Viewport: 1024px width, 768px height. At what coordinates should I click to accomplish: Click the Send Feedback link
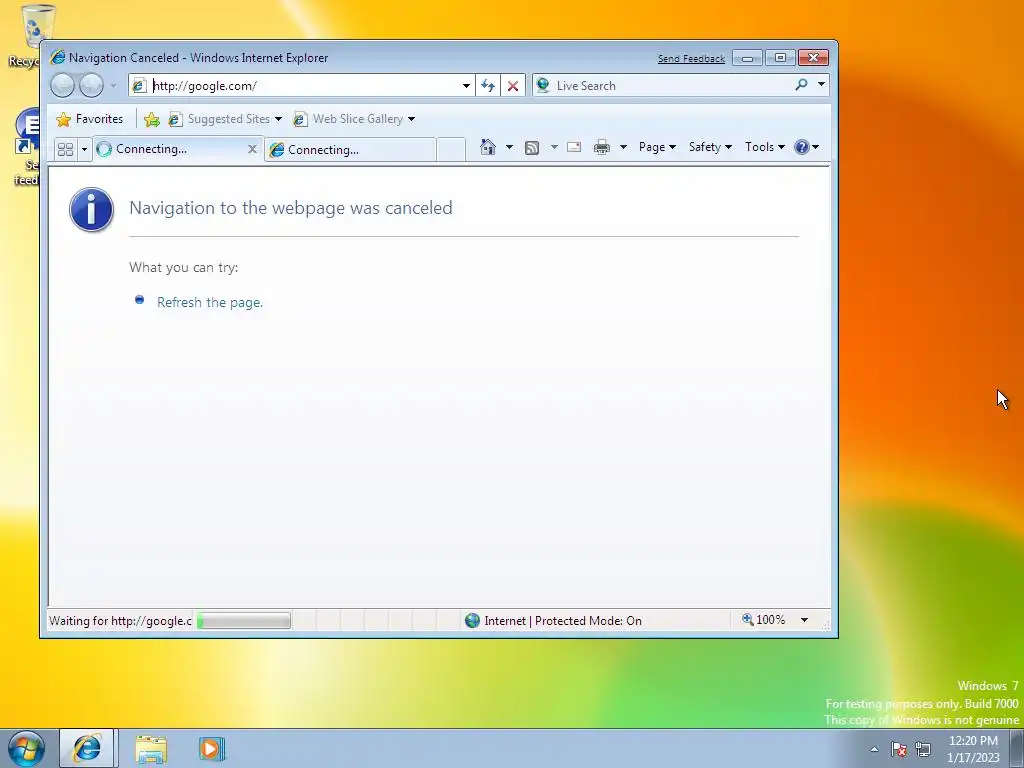[691, 59]
